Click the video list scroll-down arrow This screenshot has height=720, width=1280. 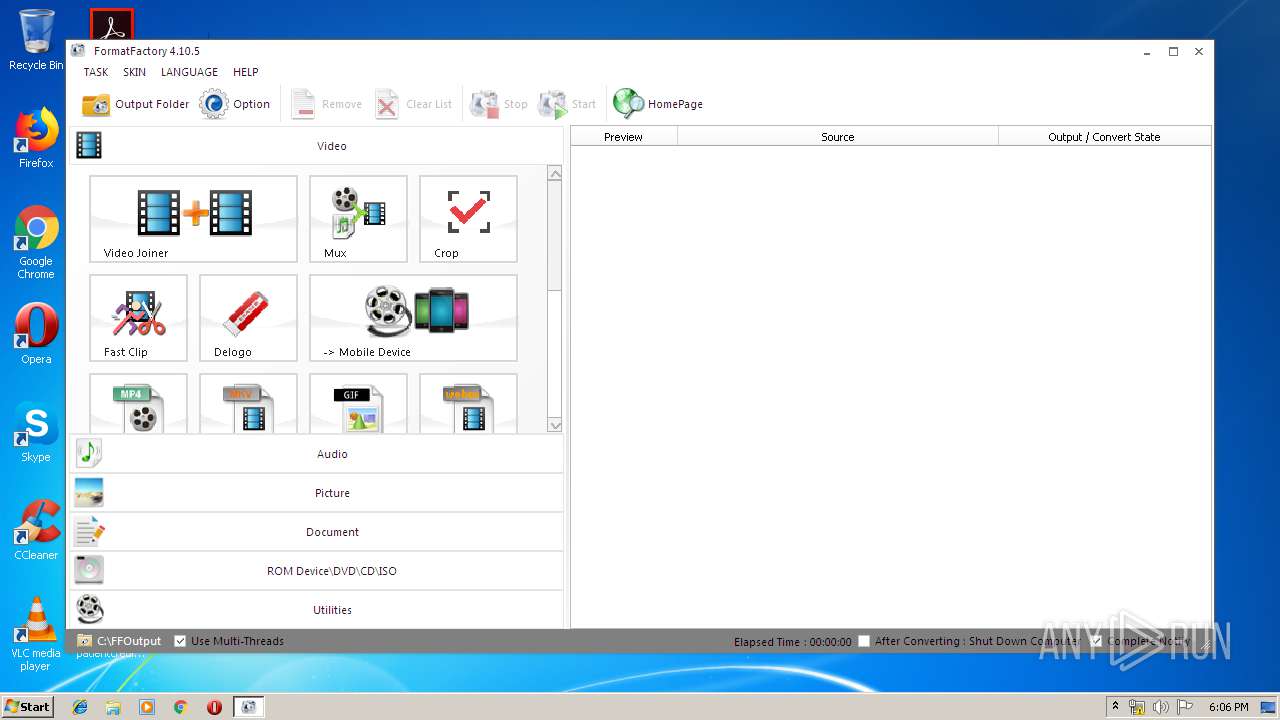coord(555,425)
